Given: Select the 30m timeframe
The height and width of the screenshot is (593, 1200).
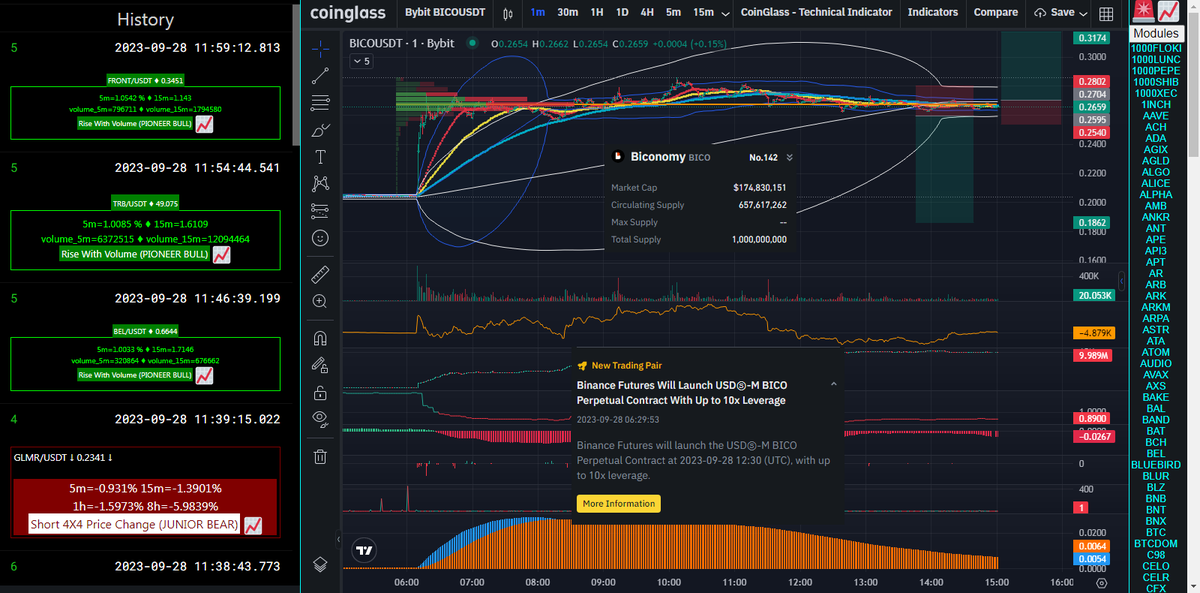Looking at the screenshot, I should pos(567,13).
